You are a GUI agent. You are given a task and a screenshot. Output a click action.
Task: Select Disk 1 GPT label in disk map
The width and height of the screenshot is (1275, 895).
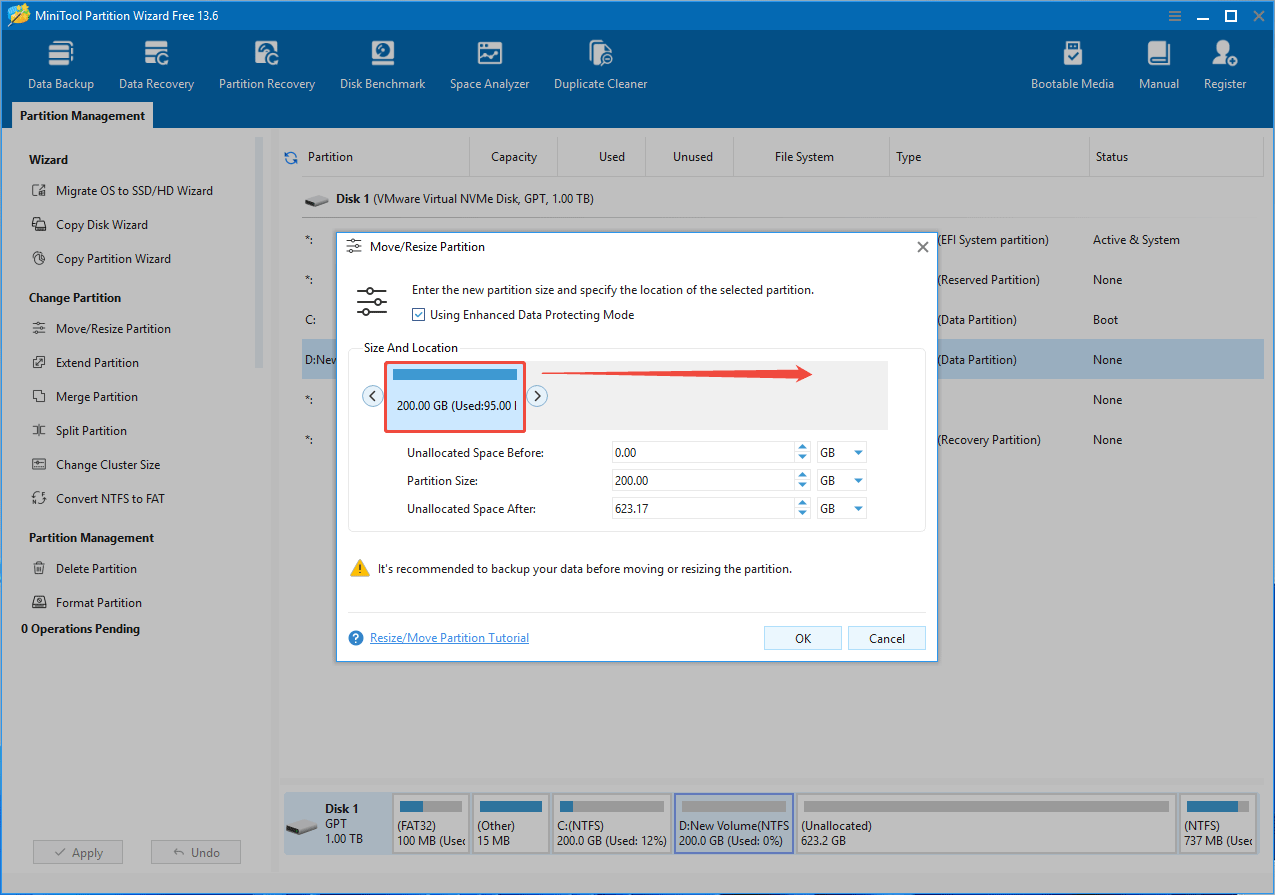(x=337, y=823)
